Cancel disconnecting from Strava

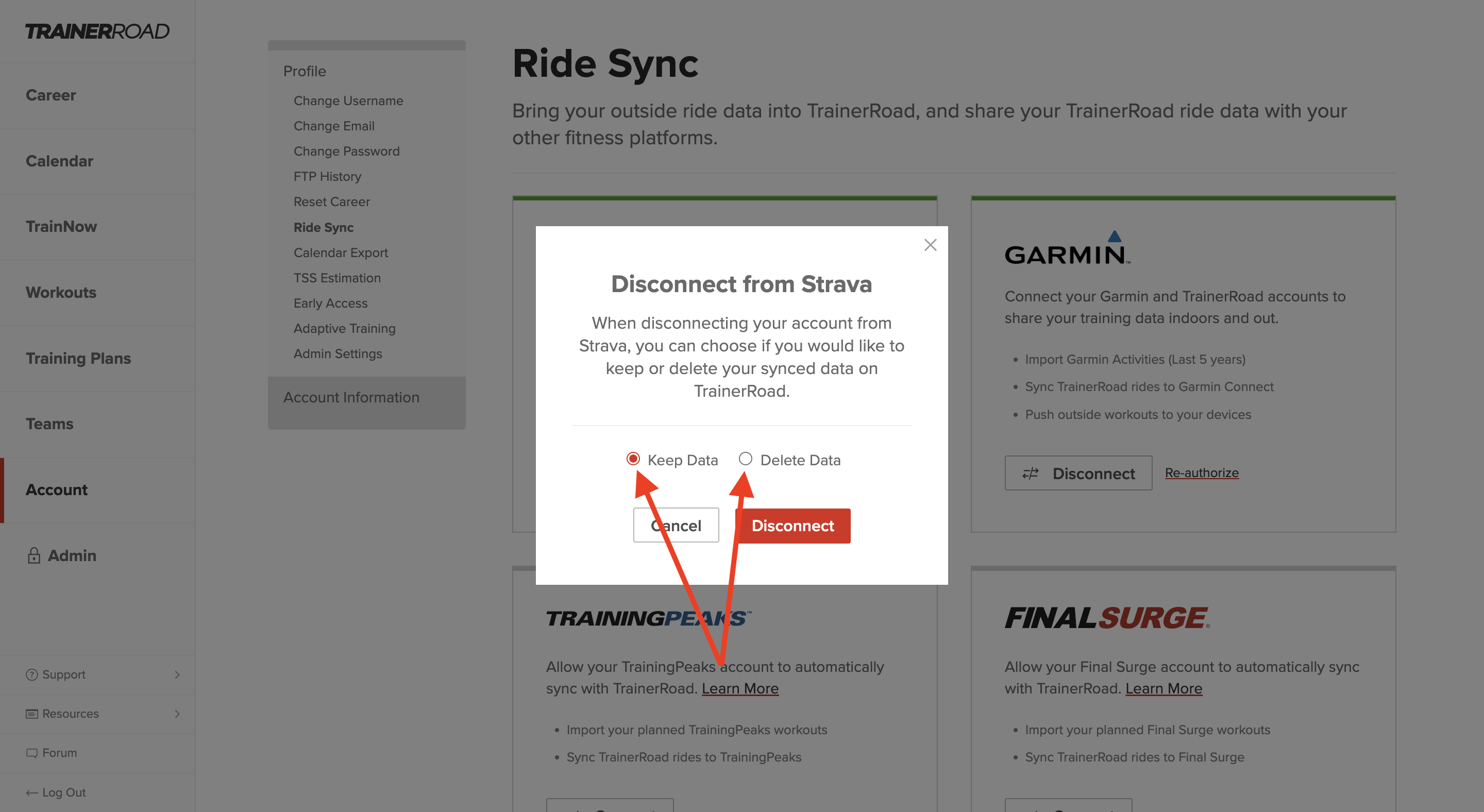coord(676,525)
